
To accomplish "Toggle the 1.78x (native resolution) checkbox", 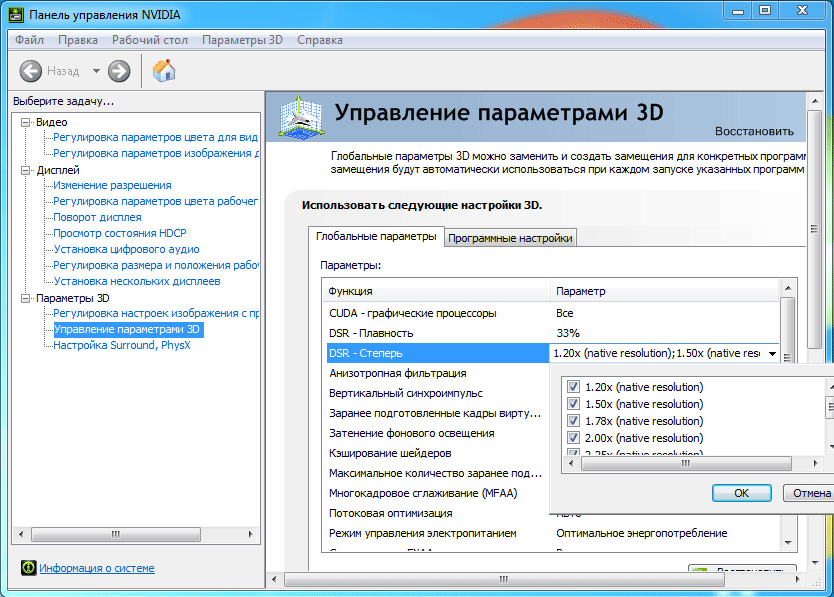I will pyautogui.click(x=573, y=421).
